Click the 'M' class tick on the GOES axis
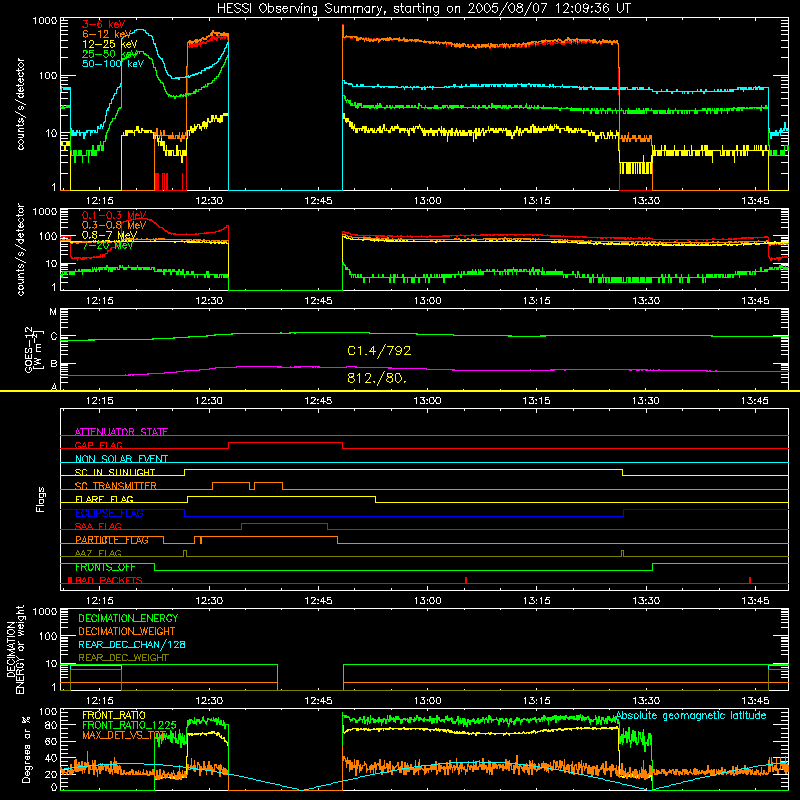Image resolution: width=800 pixels, height=800 pixels. pyautogui.click(x=53, y=312)
